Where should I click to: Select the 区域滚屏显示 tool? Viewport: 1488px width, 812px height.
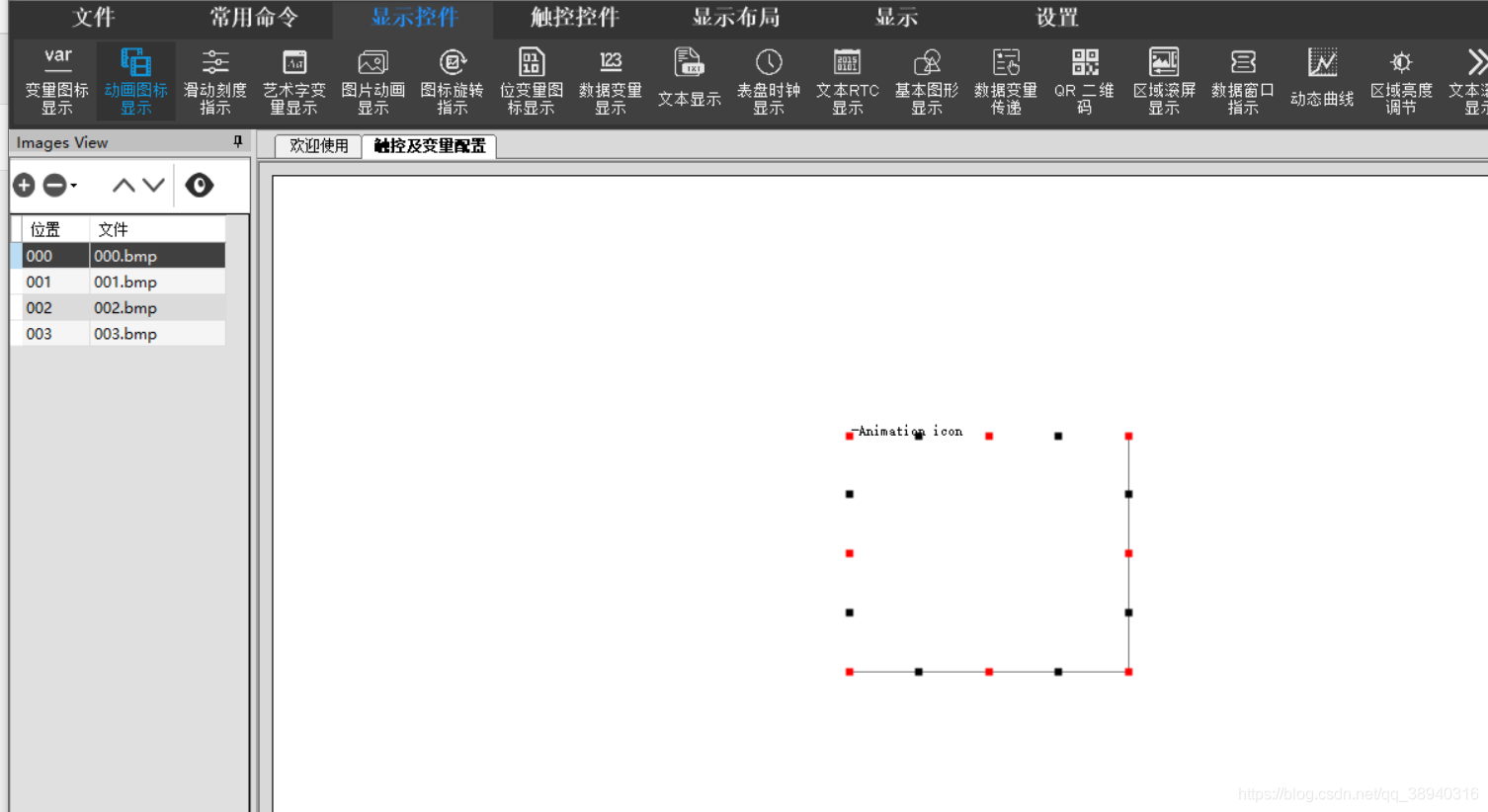pyautogui.click(x=1164, y=81)
